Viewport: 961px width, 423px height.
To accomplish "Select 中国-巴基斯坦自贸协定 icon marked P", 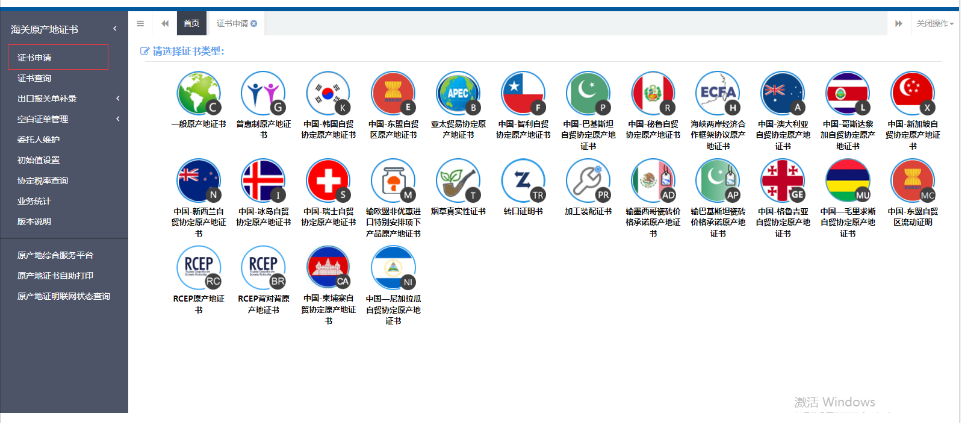I will pos(588,93).
